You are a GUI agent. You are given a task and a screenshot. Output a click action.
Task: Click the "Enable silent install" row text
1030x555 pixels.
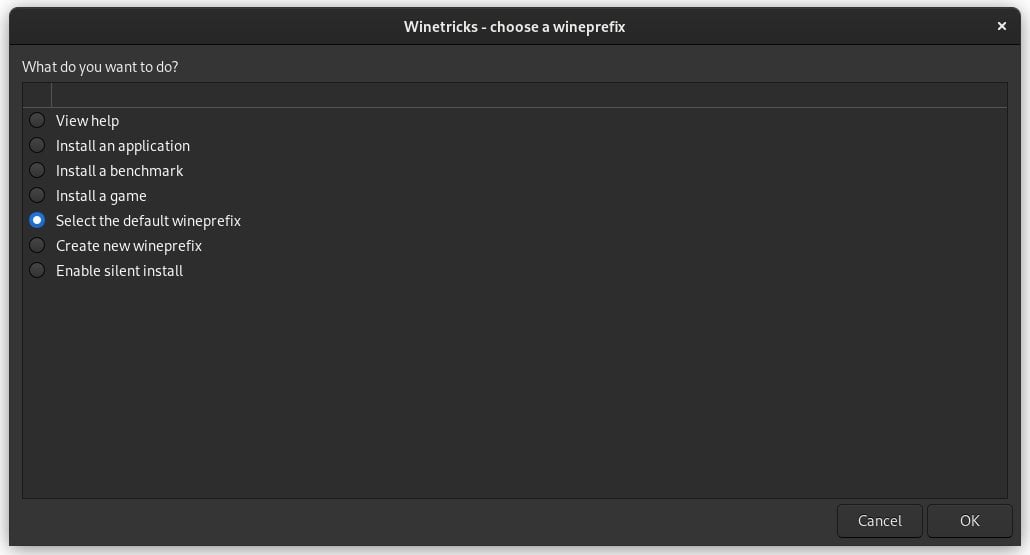click(119, 271)
